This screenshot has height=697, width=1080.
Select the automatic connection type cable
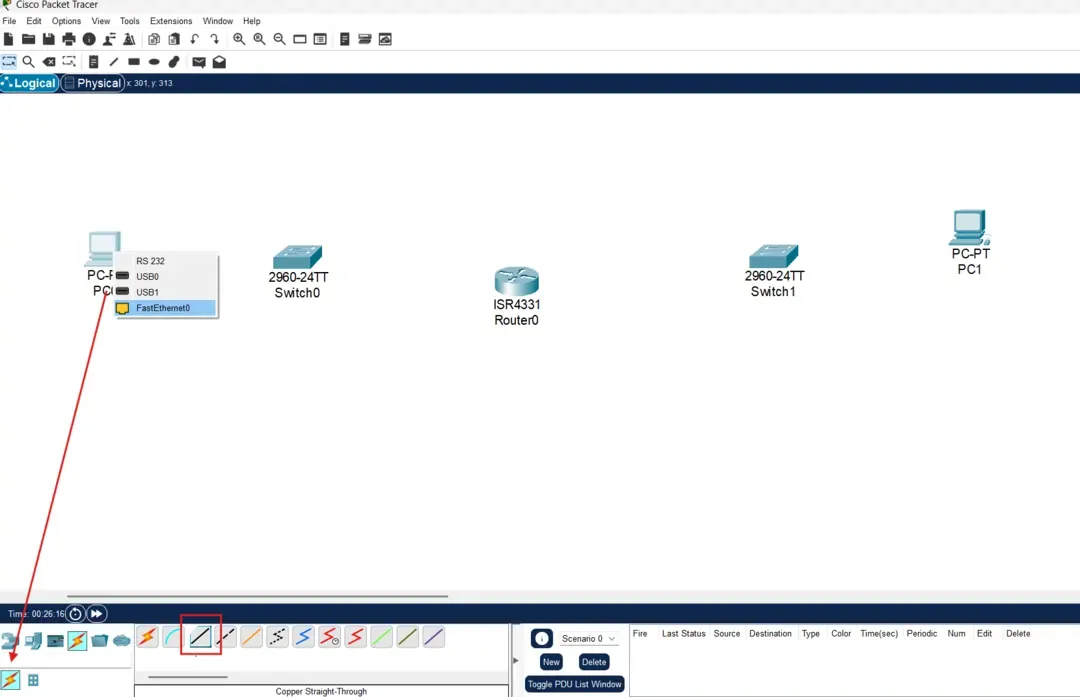pos(147,637)
